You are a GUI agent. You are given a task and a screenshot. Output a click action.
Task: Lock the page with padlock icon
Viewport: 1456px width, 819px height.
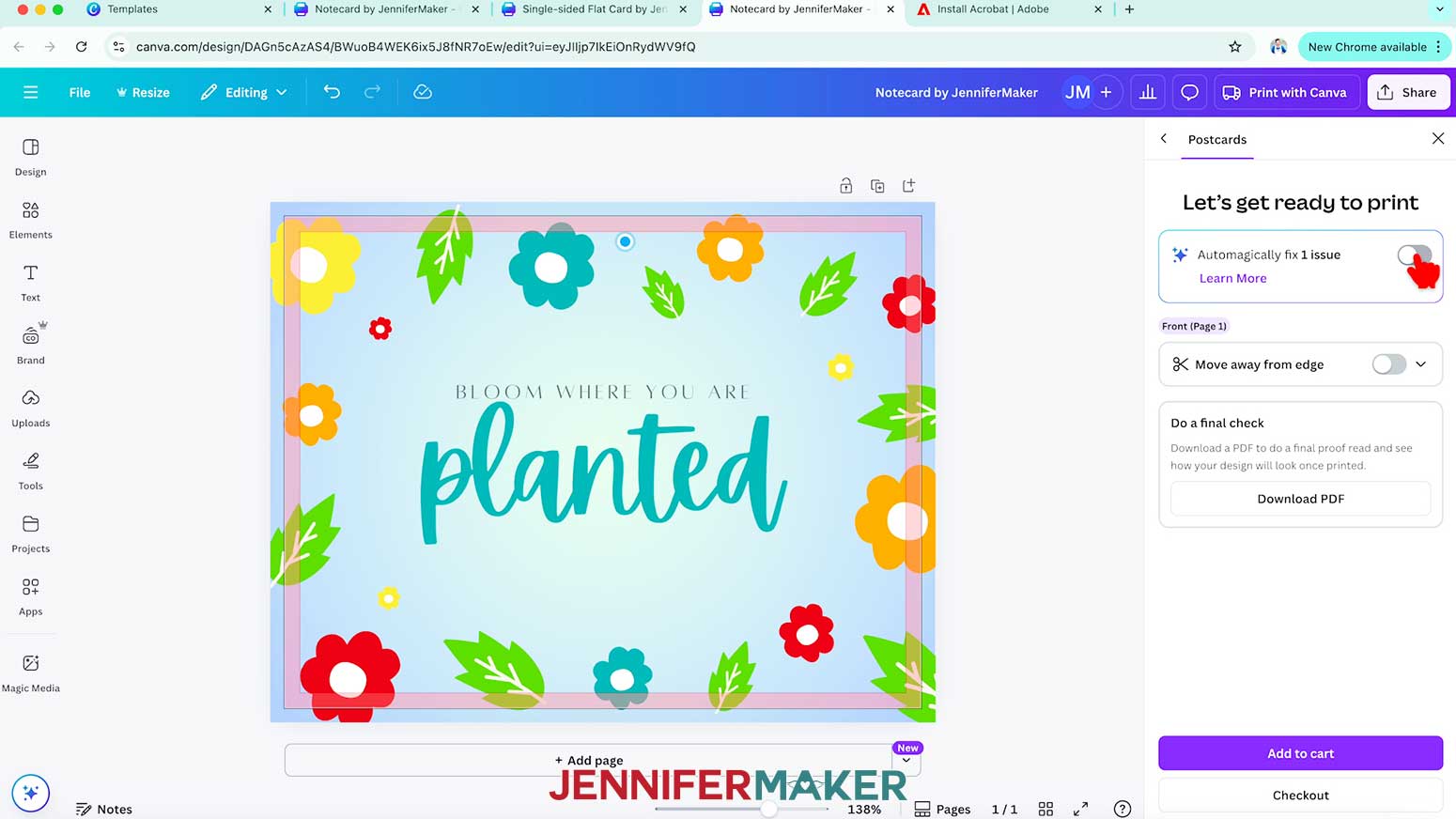click(845, 186)
